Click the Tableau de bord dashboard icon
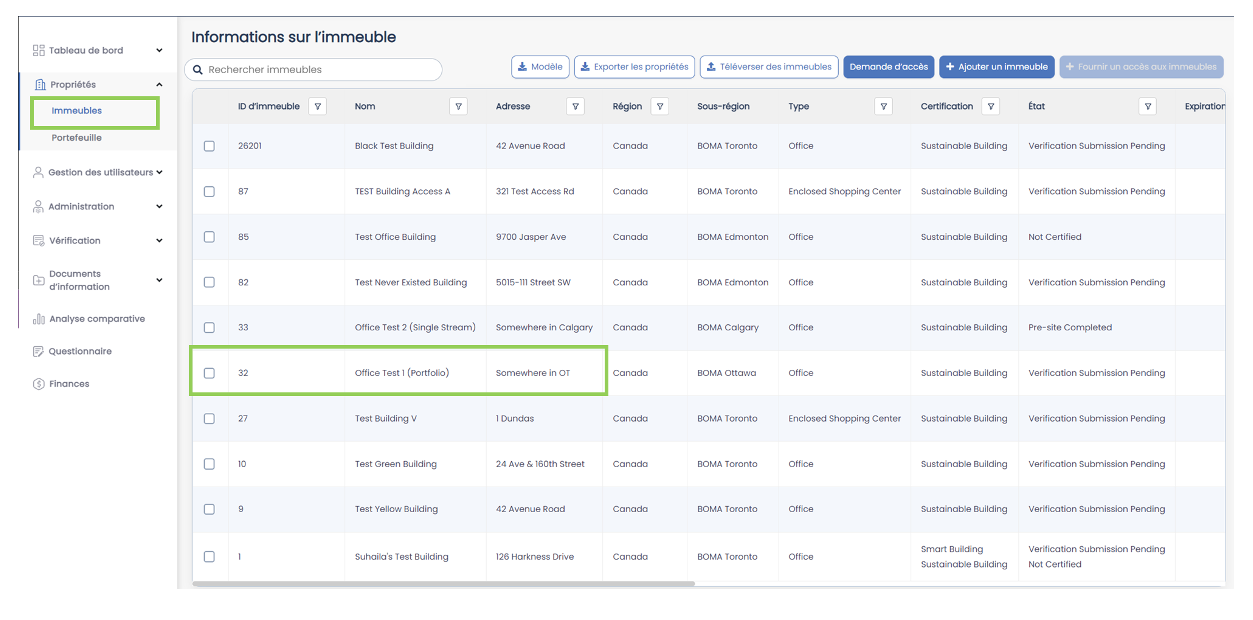This screenshot has height=620, width=1253. [39, 50]
